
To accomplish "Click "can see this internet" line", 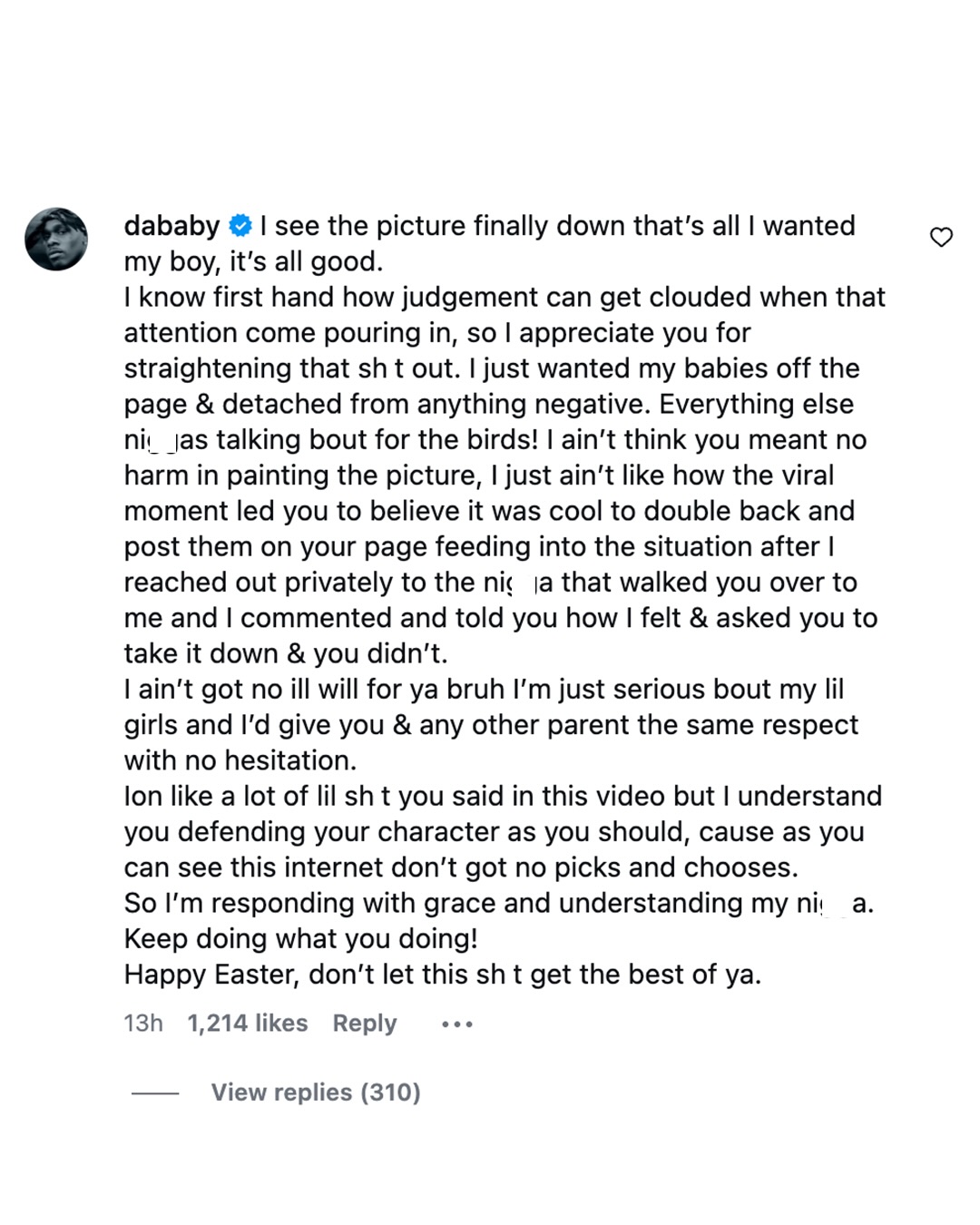I will (460, 867).
